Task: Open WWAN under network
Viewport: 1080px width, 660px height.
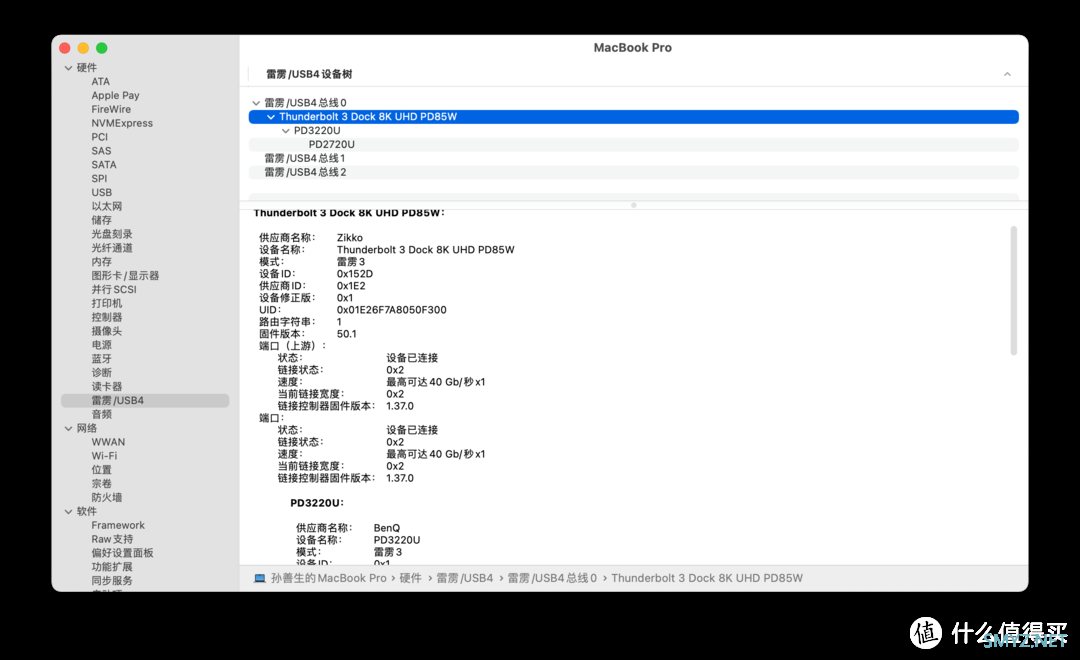Action: coord(108,442)
